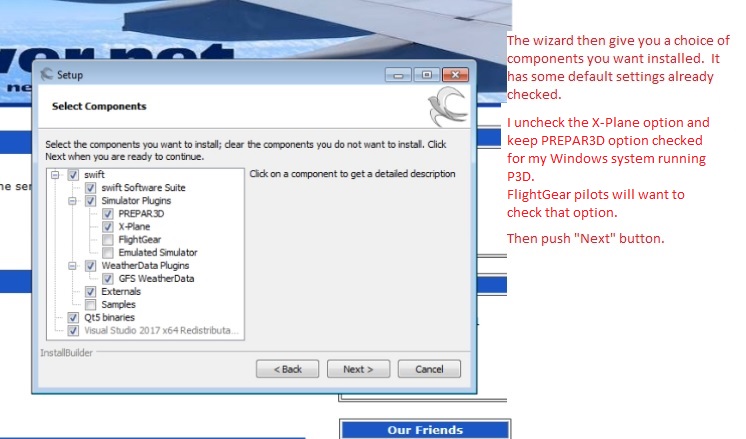Select the Qt5 binaries tree item
This screenshot has height=439, width=746.
109,317
